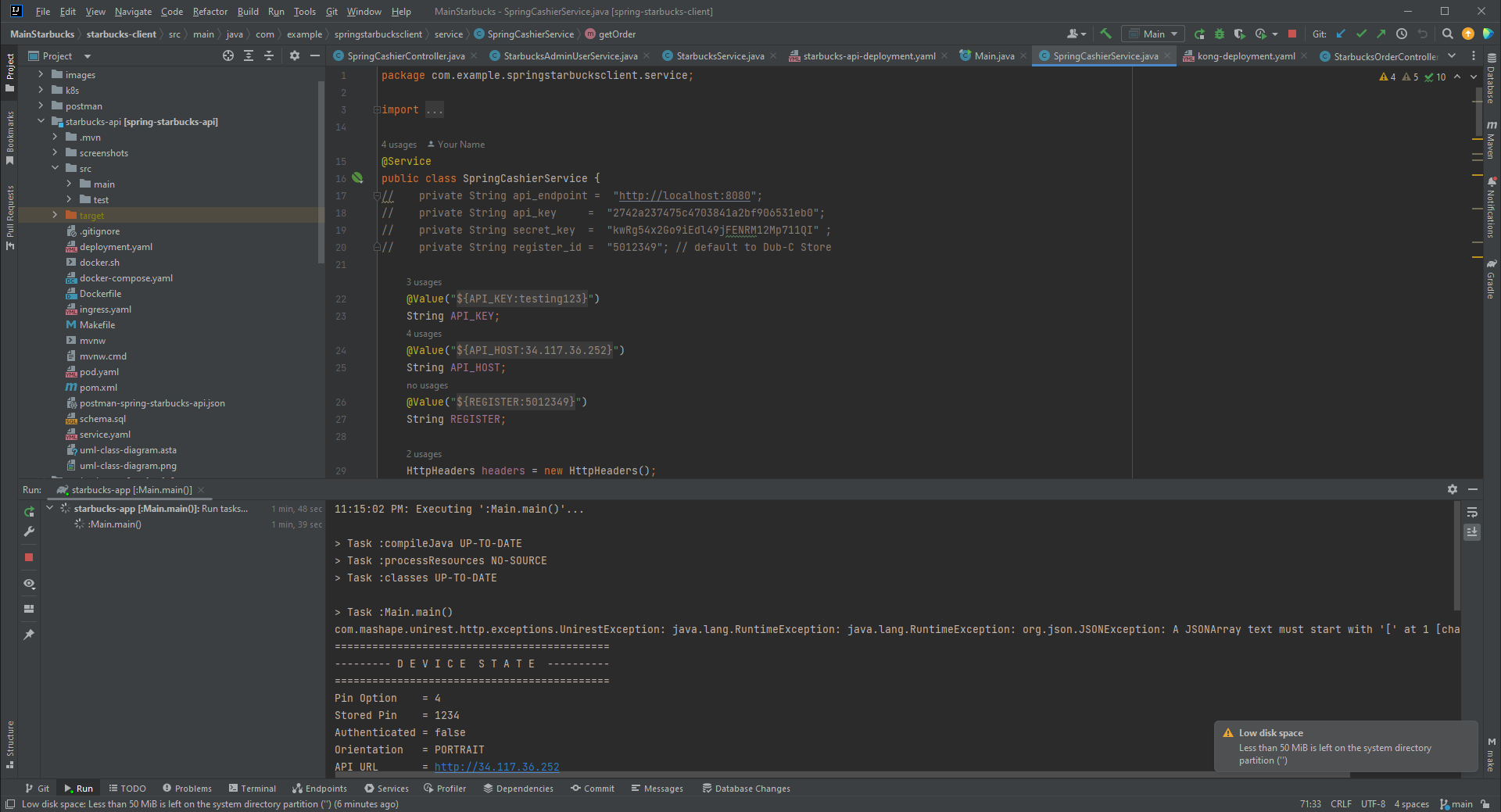This screenshot has width=1501, height=812.
Task: Collapse the import statements fold in the editor
Action: tap(376, 109)
